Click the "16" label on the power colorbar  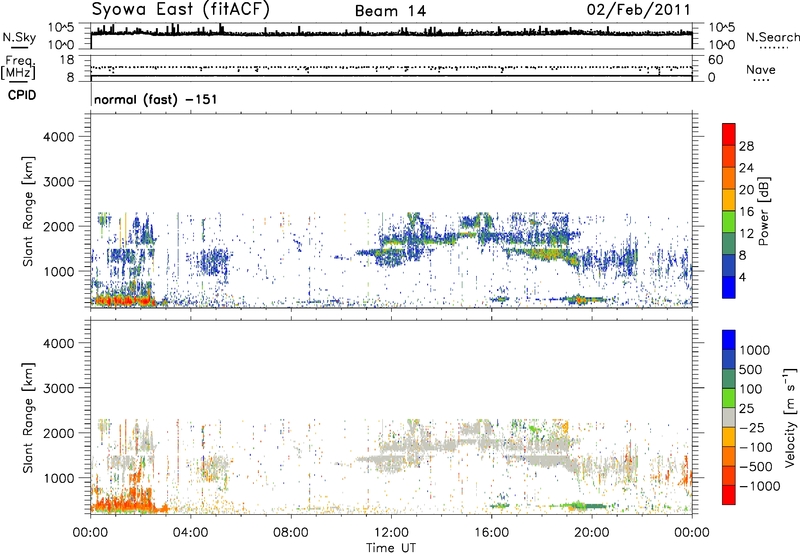(x=746, y=212)
